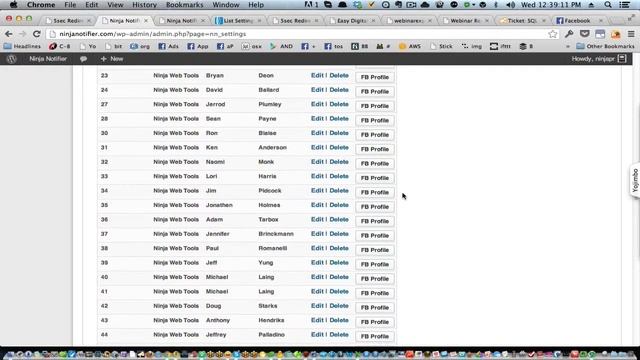Click Edit for Doug Starks
640x360 pixels.
[317, 306]
